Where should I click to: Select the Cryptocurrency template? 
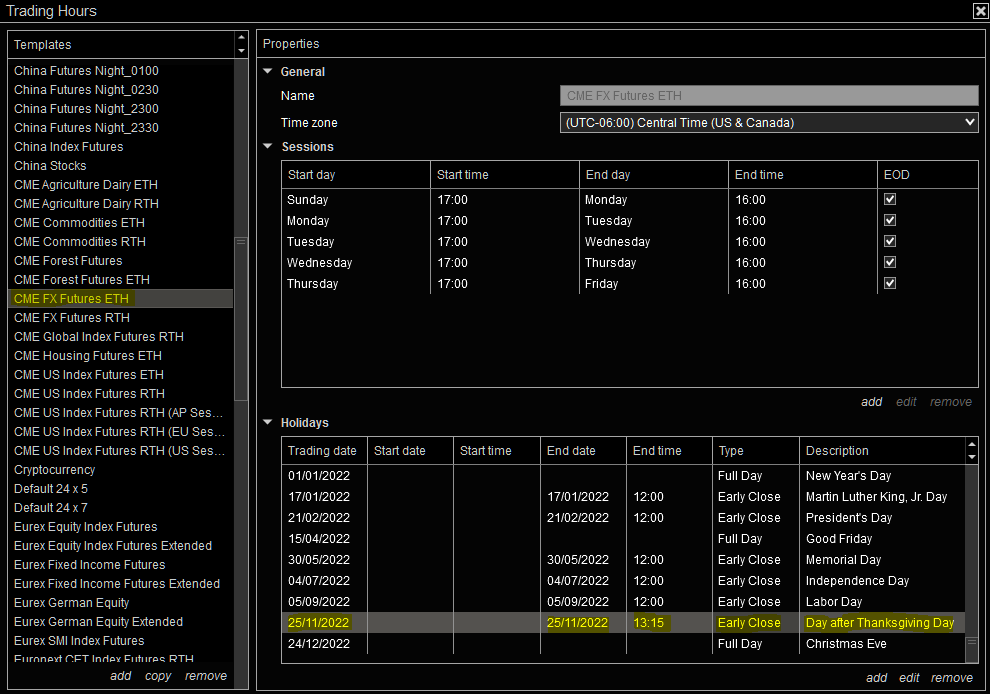coord(55,470)
